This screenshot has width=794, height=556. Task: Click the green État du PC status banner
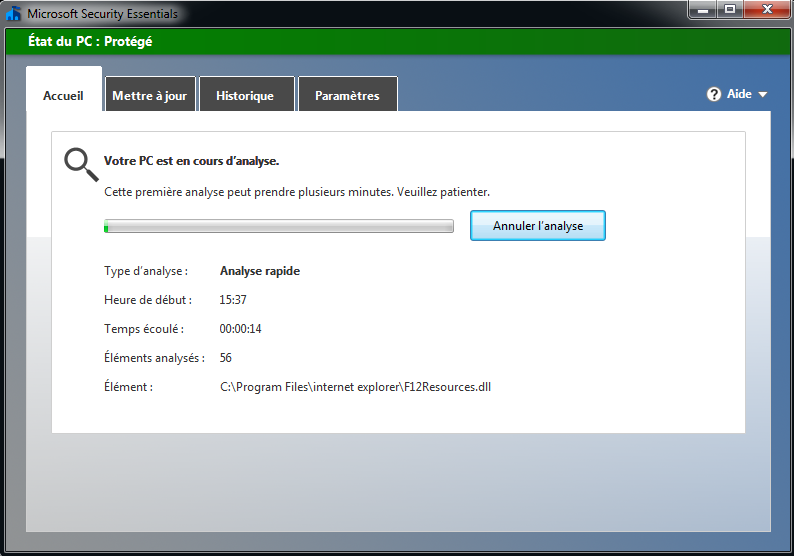point(397,42)
